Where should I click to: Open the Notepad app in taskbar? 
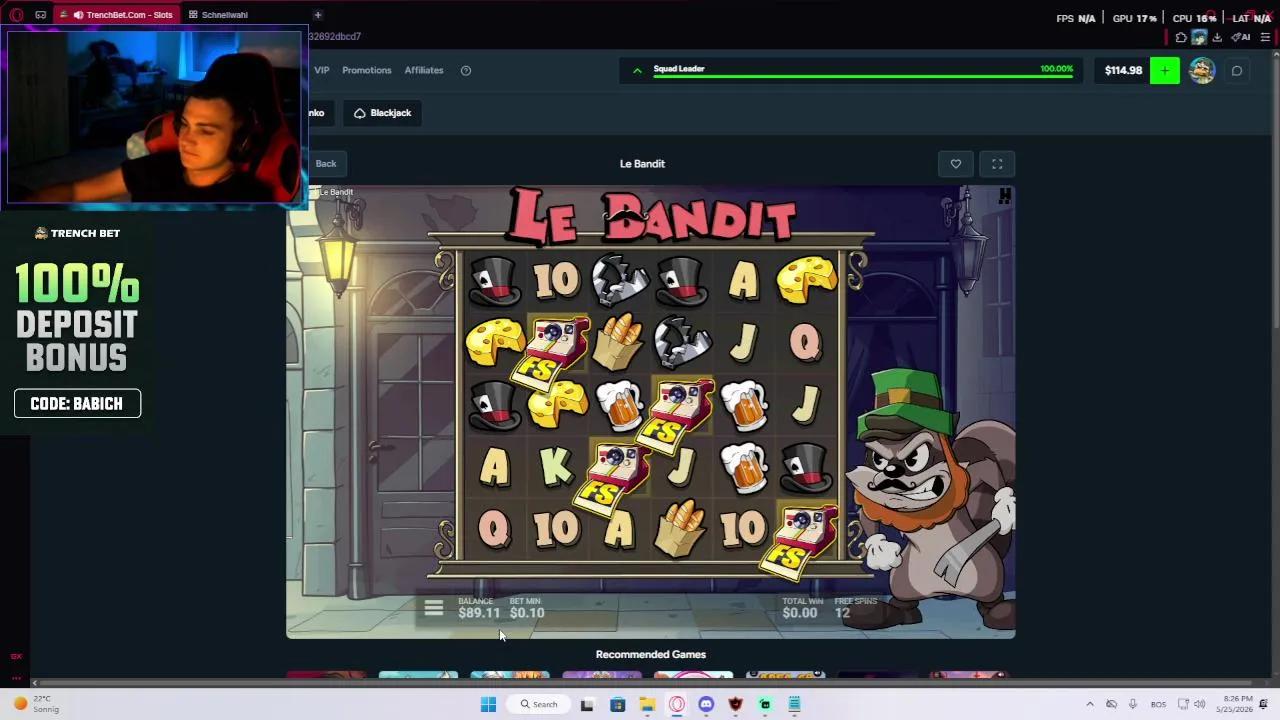tap(794, 704)
